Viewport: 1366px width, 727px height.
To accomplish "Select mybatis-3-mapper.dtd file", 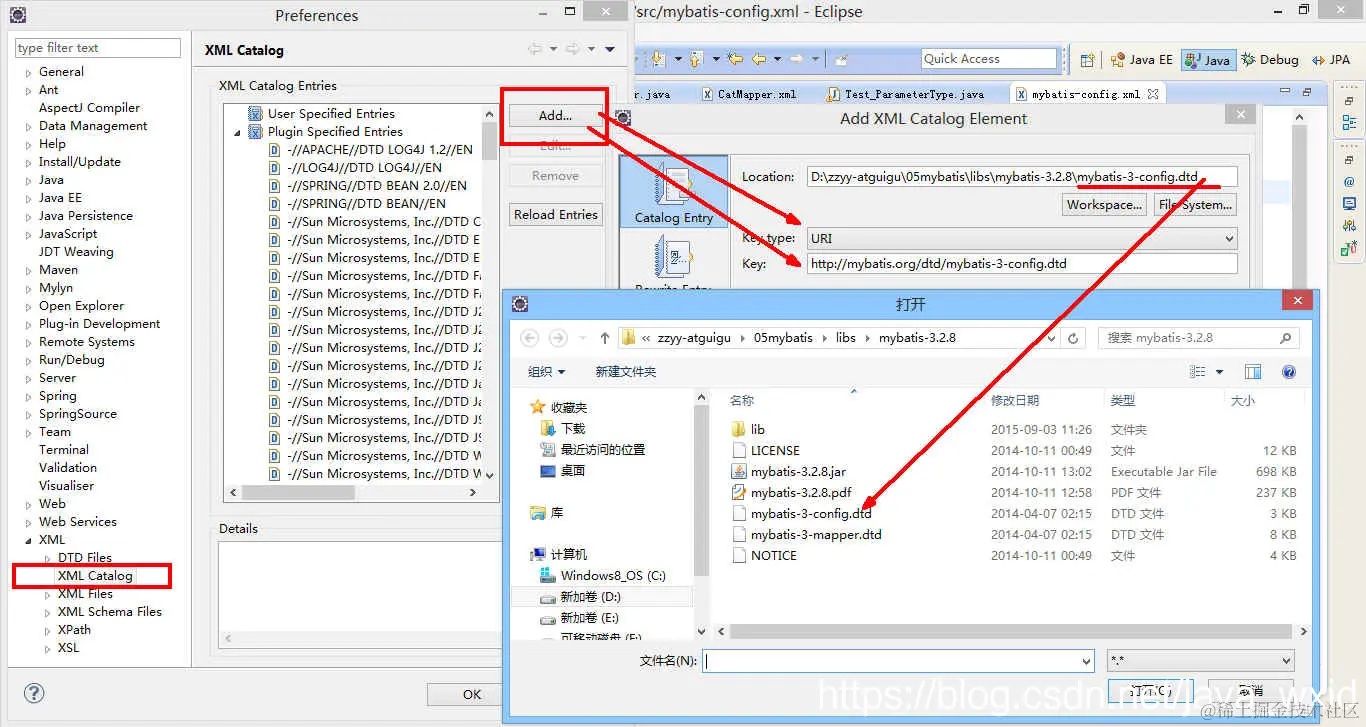I will (806, 534).
